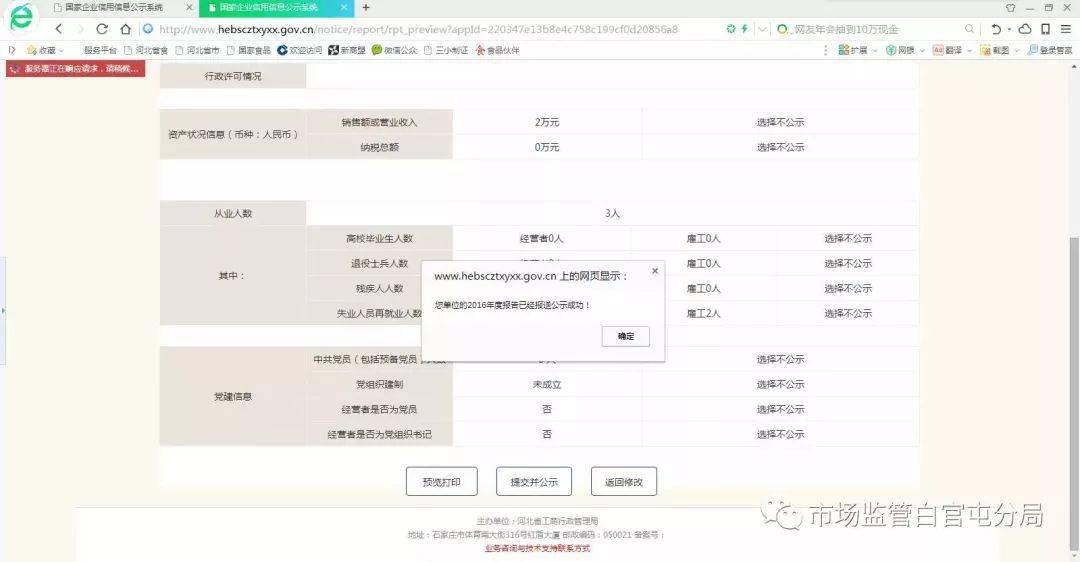
Task: Confirm the dialog with 确定 button
Action: click(x=625, y=336)
